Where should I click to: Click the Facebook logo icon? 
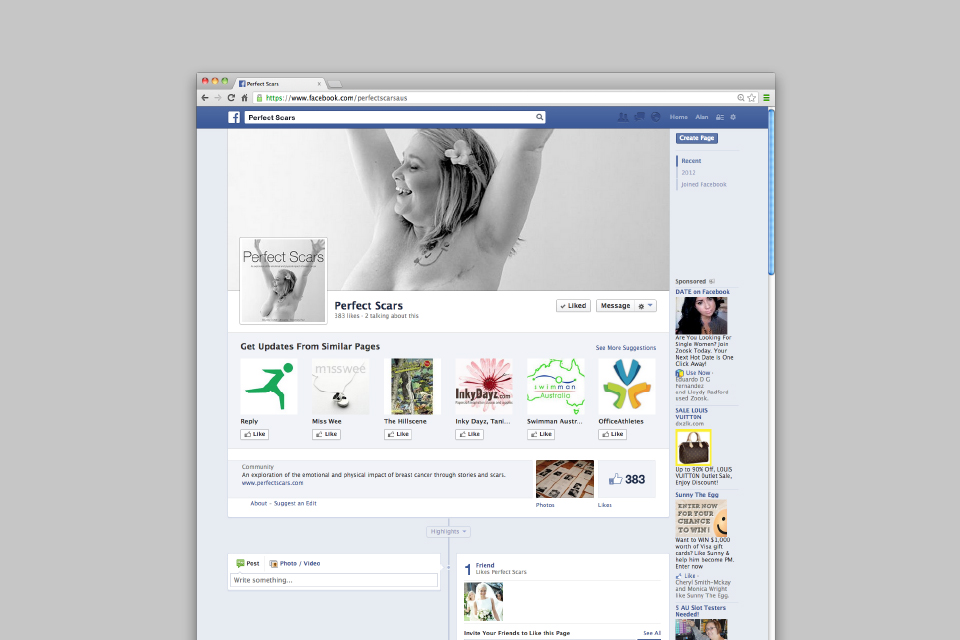coord(234,117)
